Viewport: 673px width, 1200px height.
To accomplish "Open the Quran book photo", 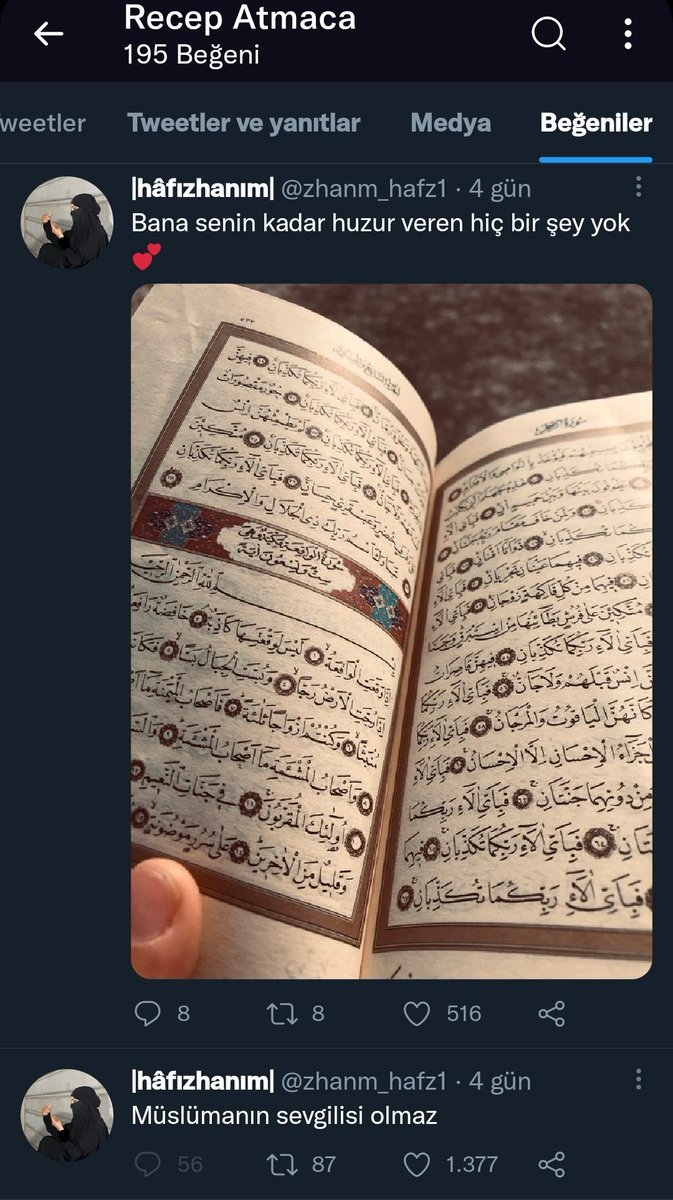I will (391, 631).
